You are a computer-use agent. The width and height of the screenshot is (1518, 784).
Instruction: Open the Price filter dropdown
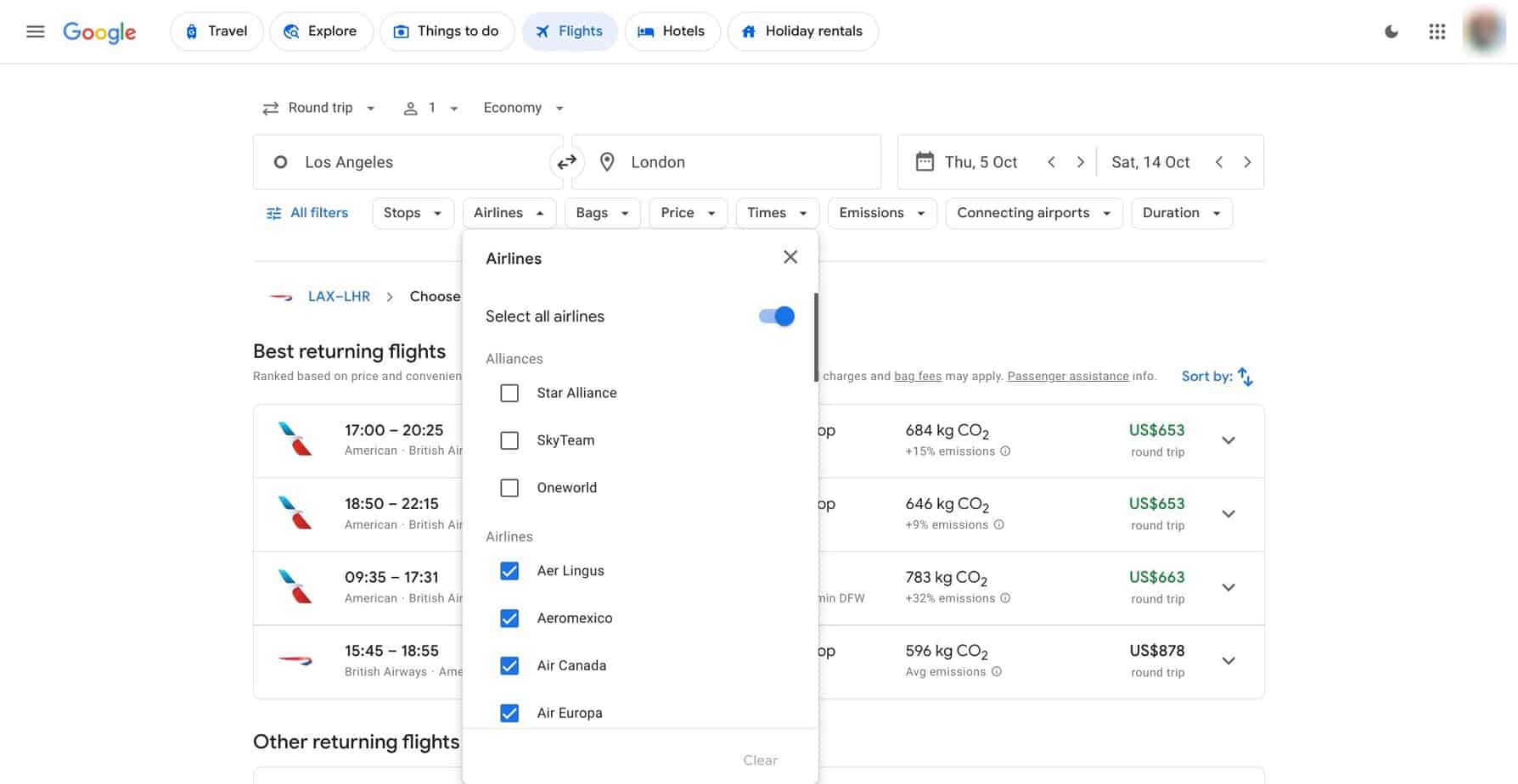pyautogui.click(x=688, y=213)
